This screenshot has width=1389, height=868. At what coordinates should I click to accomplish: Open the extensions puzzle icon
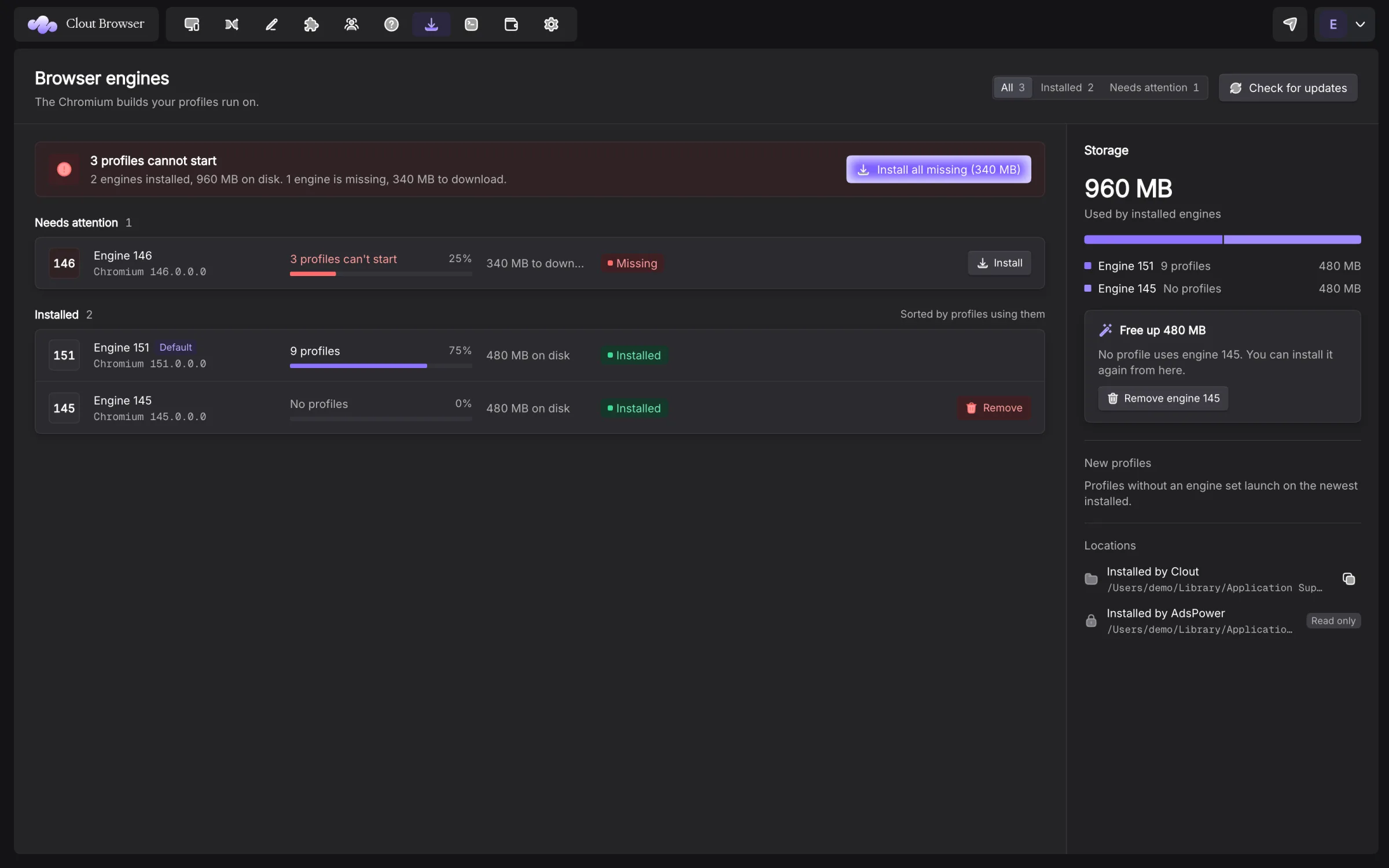[311, 24]
